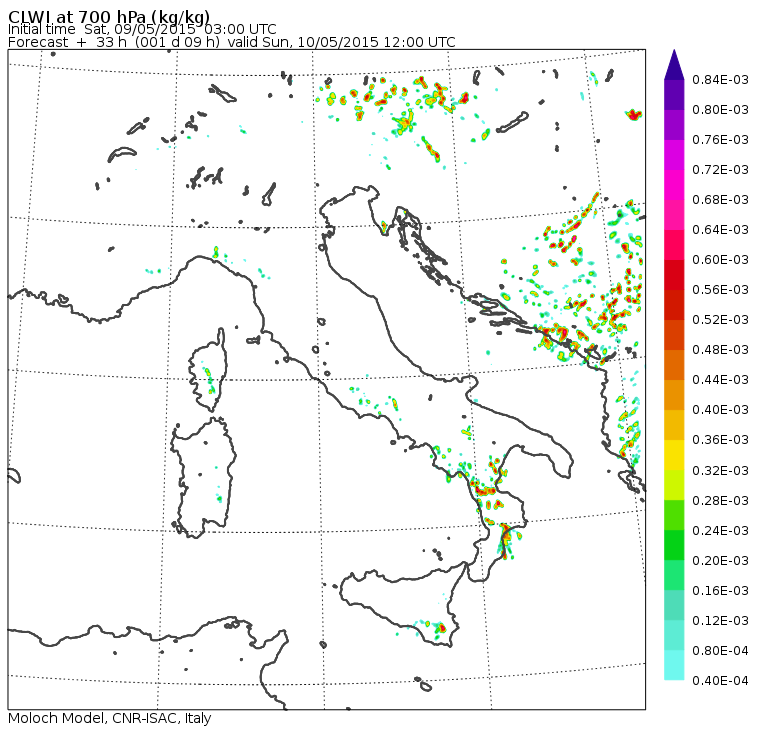Screen dimensions: 760x731
Task: Click the island of Sicily on the map
Action: 402,606
